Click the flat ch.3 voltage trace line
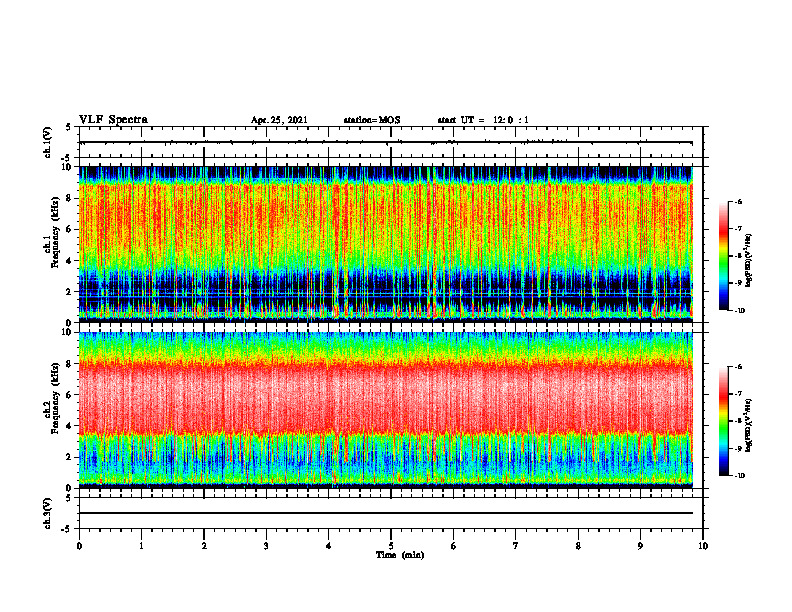Screen dimensions: 792x612 [x=386, y=513]
